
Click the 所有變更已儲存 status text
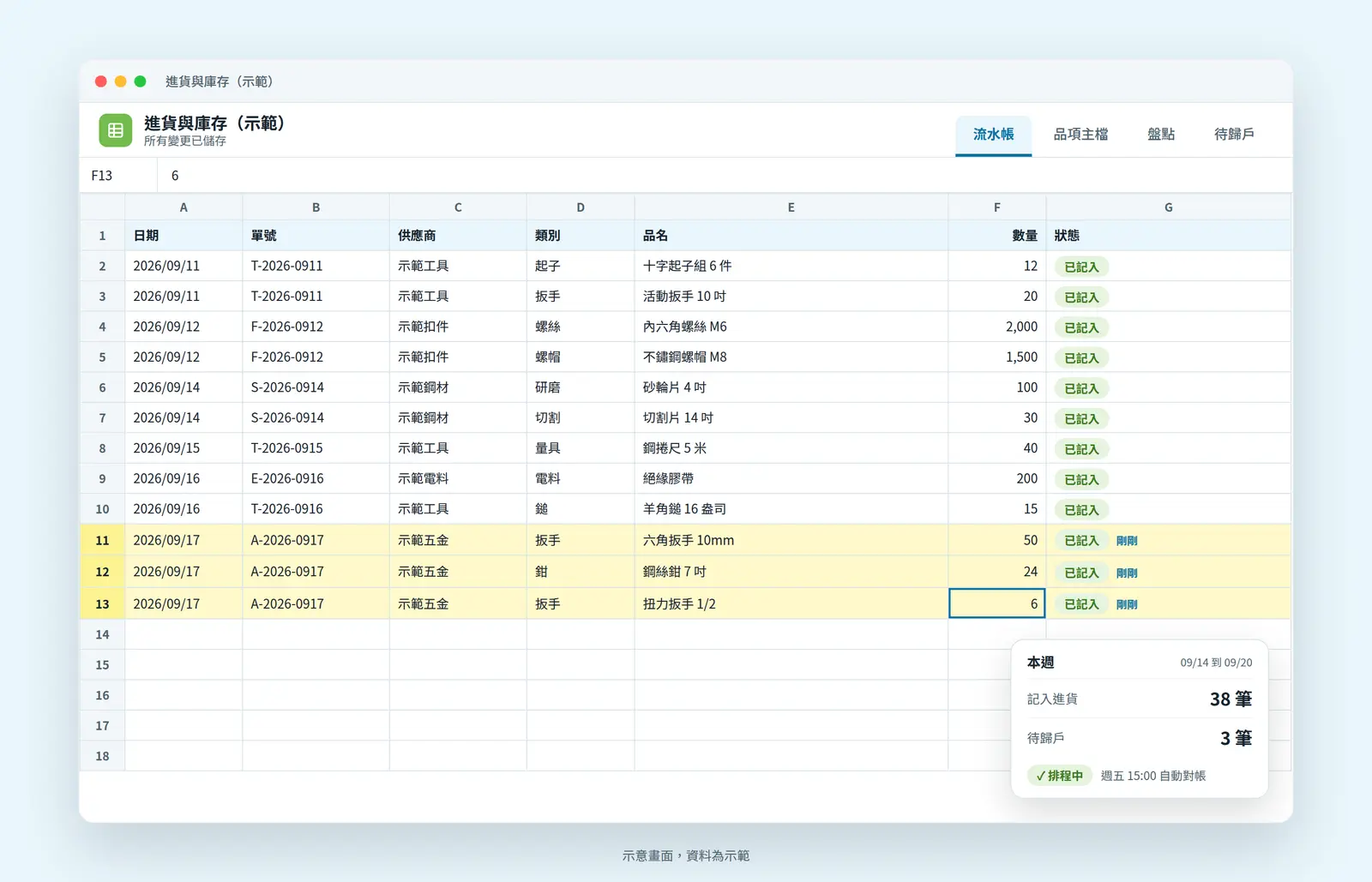185,141
